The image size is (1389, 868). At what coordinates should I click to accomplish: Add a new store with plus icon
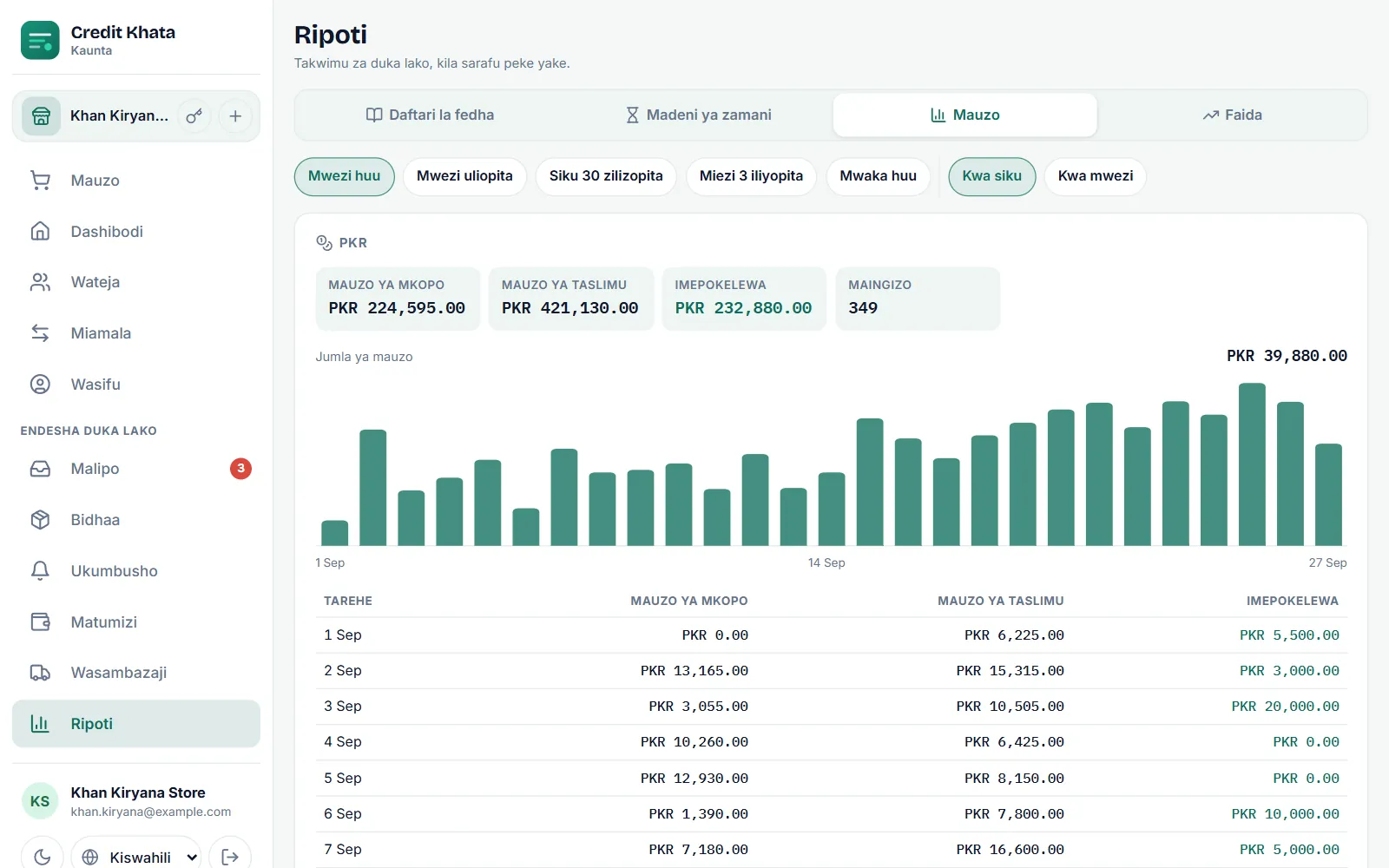(235, 116)
